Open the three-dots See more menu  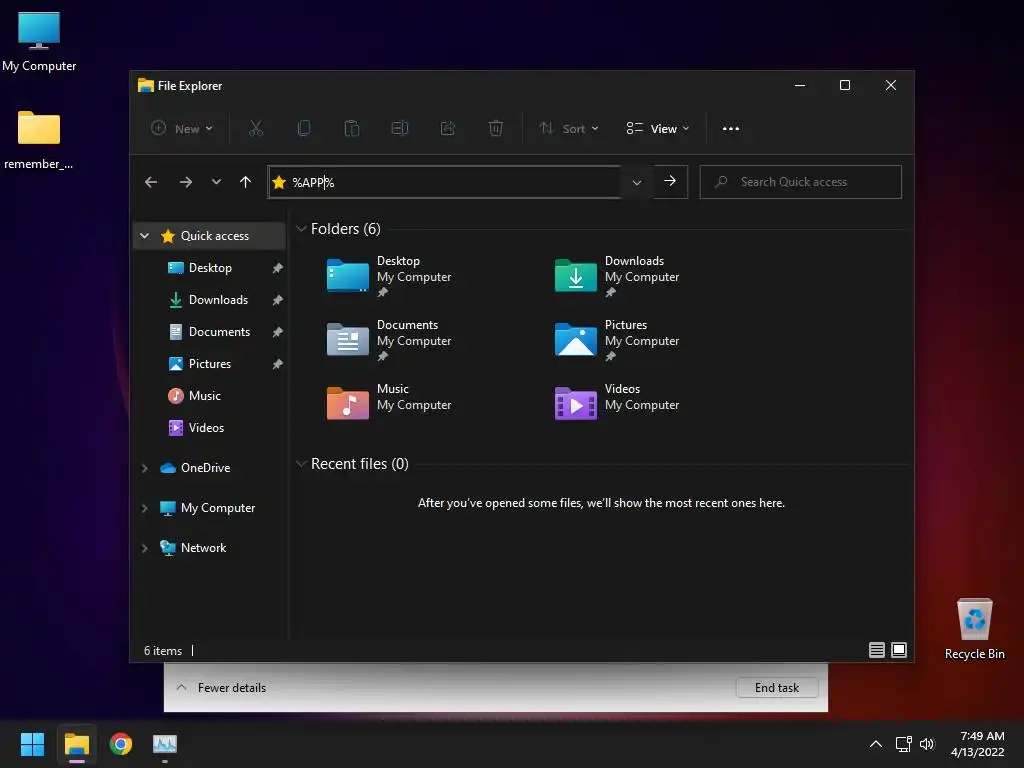[x=731, y=129]
